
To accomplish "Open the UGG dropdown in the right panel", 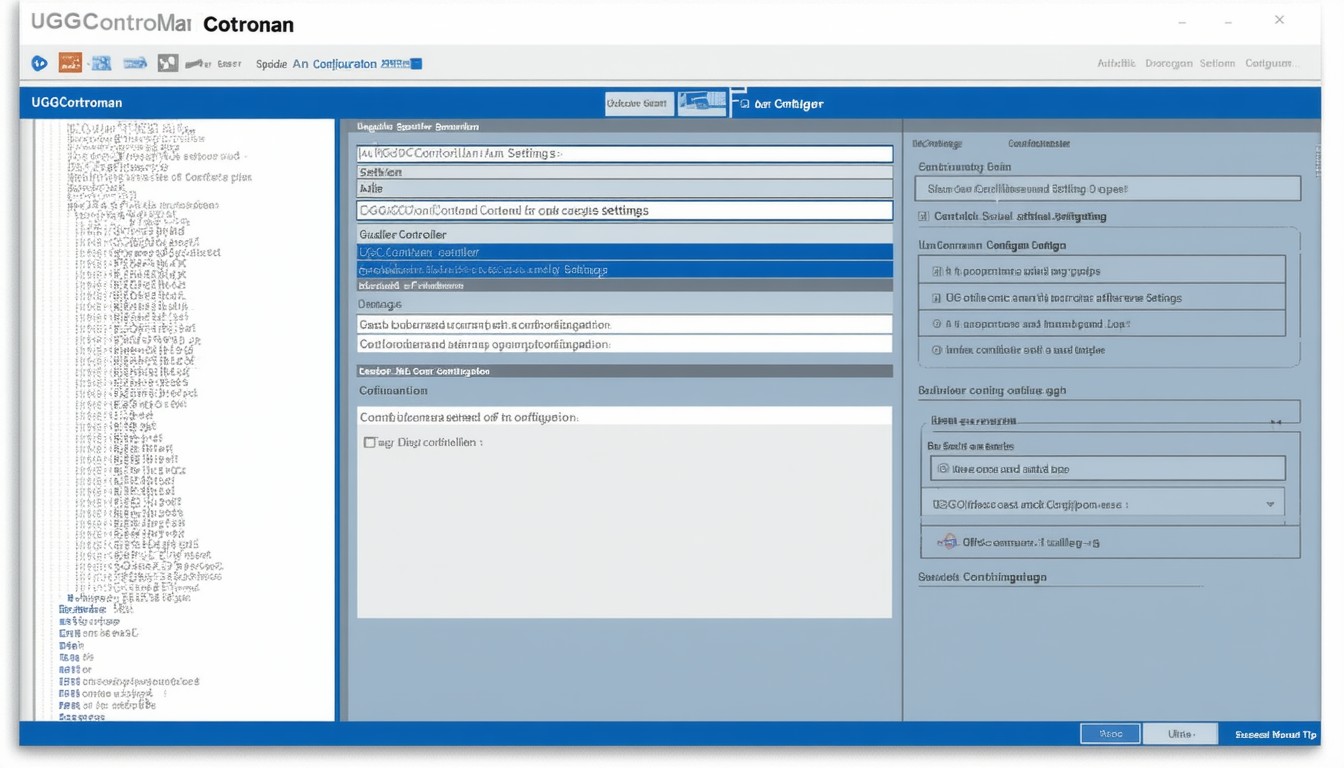I will (x=1270, y=505).
